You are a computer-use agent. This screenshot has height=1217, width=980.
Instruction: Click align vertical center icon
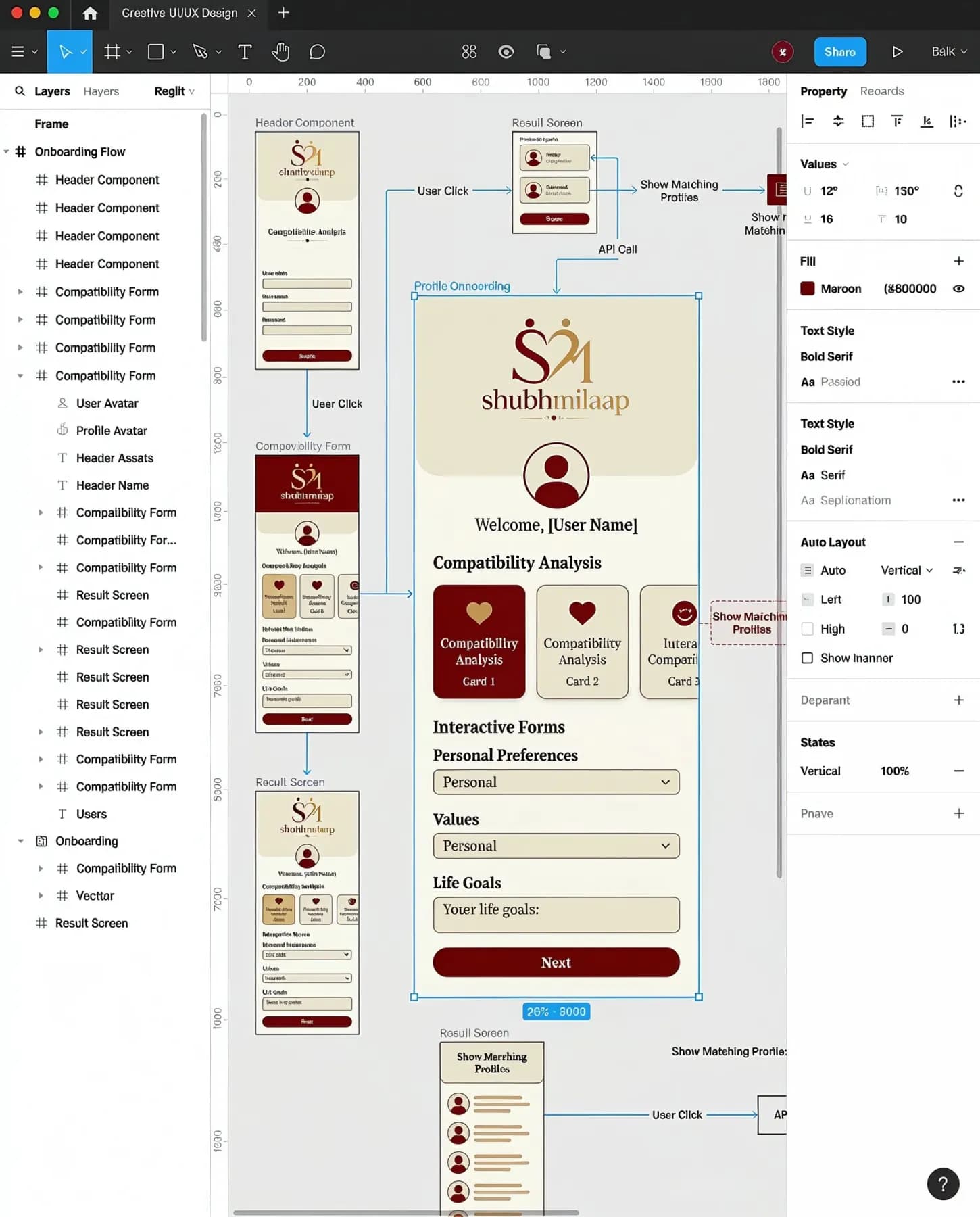[x=838, y=121]
